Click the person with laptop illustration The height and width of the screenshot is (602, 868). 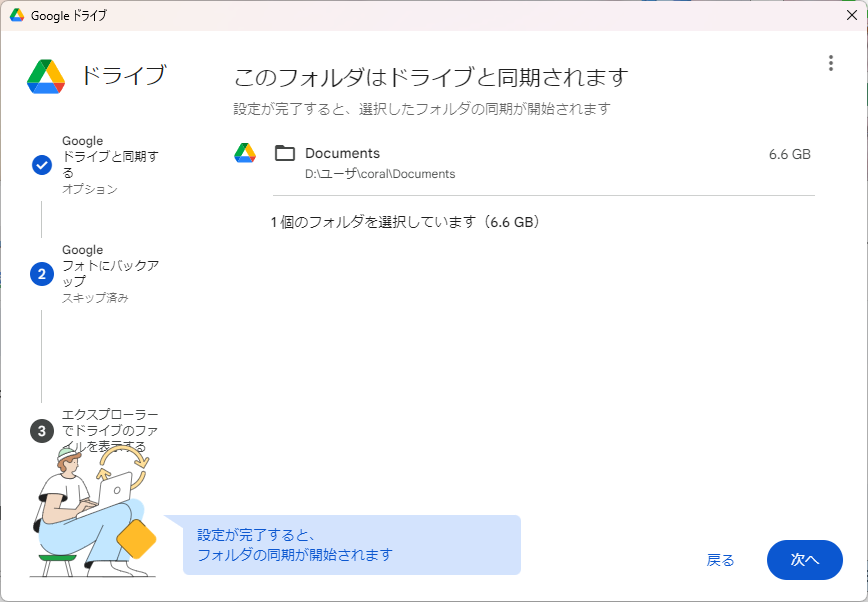[93, 512]
